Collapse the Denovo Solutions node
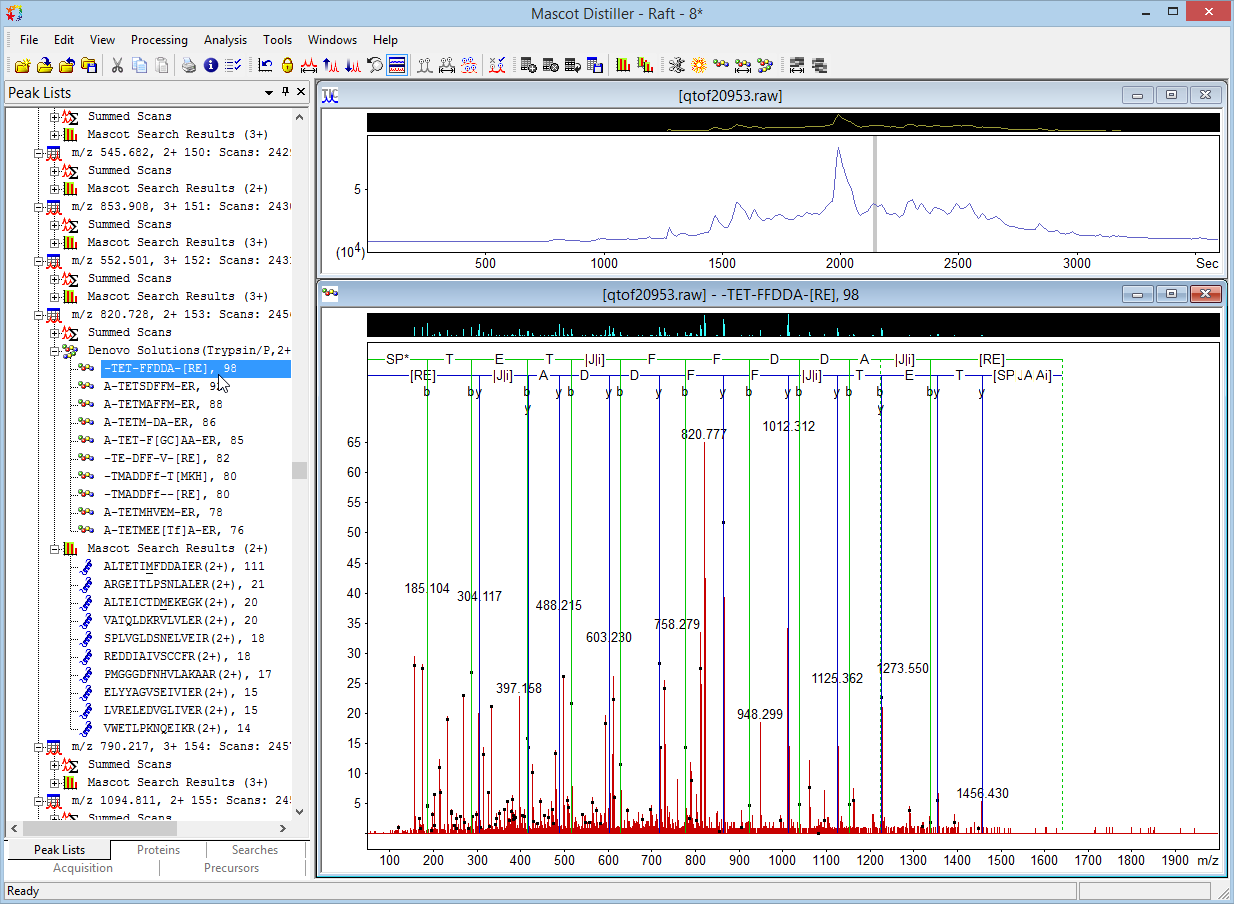Image resolution: width=1234 pixels, height=904 pixels. coord(55,350)
